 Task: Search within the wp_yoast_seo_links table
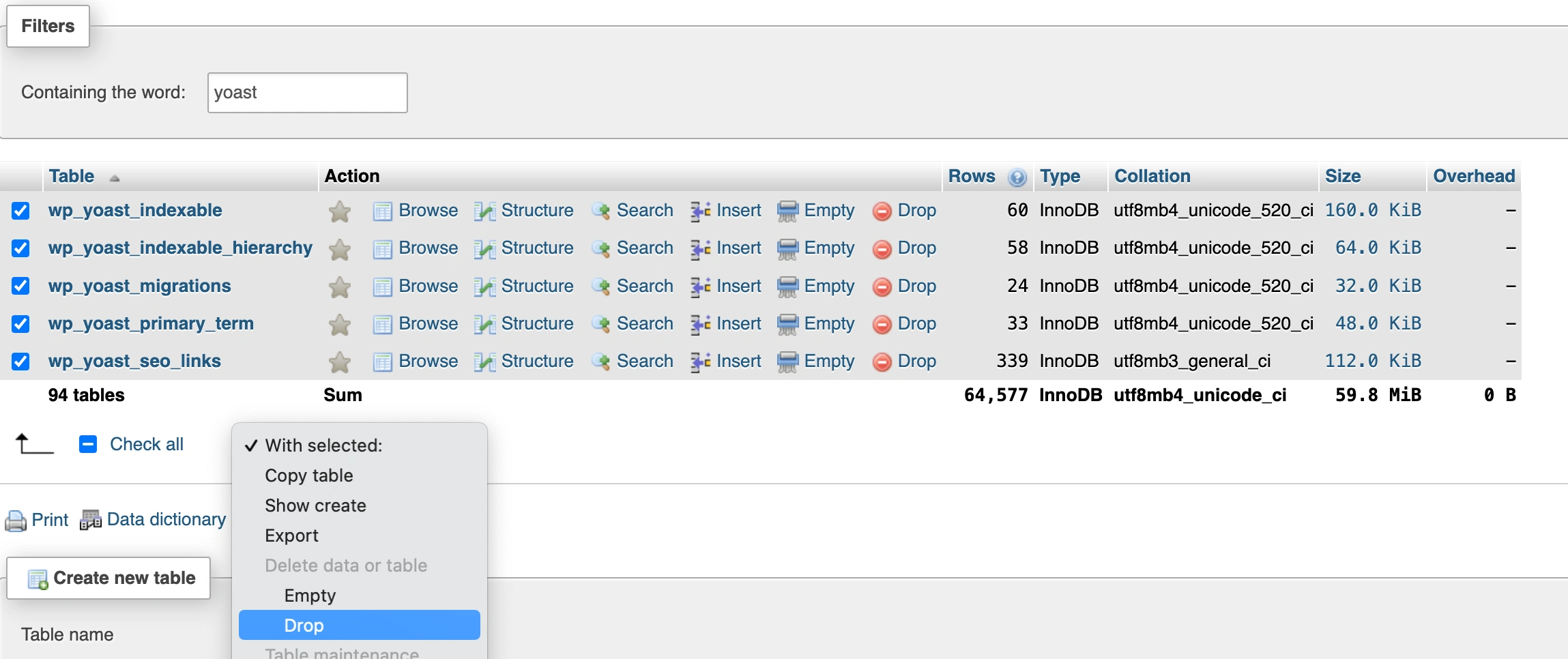[x=644, y=361]
